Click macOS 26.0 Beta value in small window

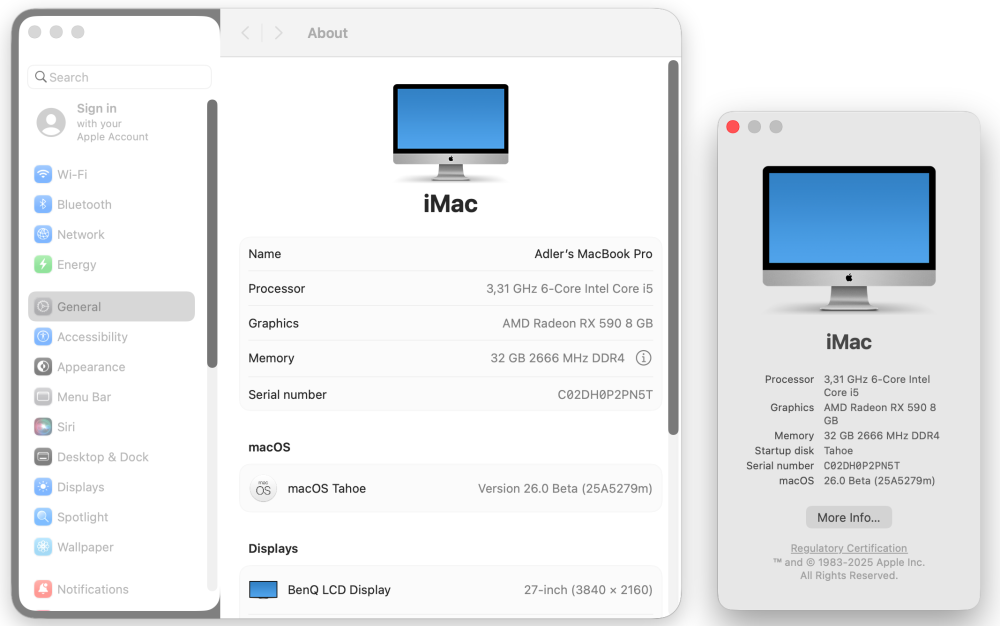point(879,481)
